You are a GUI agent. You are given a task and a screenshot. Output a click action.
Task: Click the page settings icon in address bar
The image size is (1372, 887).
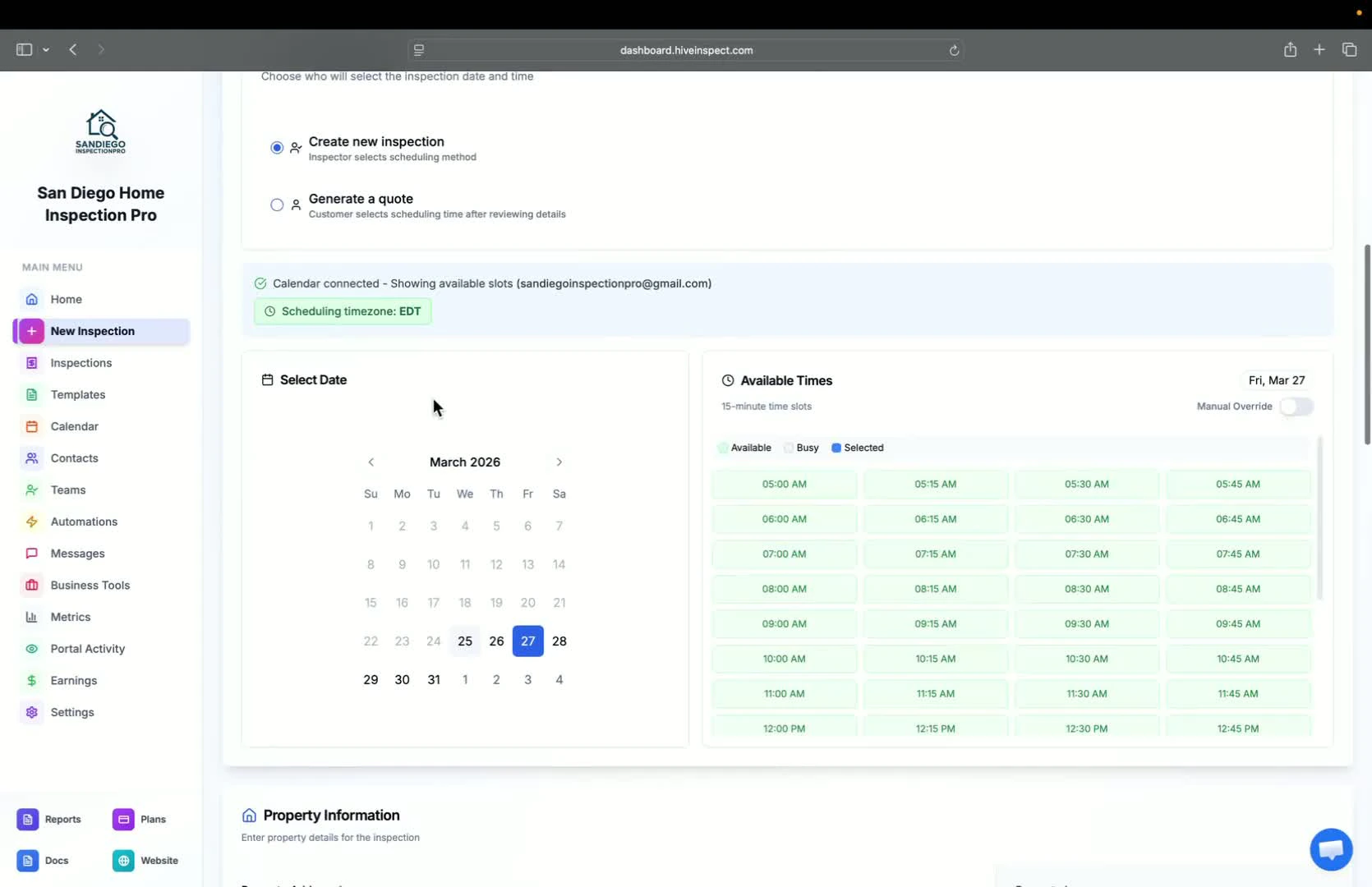(x=419, y=50)
